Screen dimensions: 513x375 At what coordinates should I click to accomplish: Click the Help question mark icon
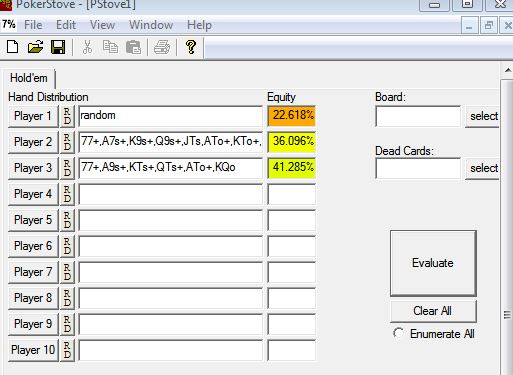coord(191,47)
